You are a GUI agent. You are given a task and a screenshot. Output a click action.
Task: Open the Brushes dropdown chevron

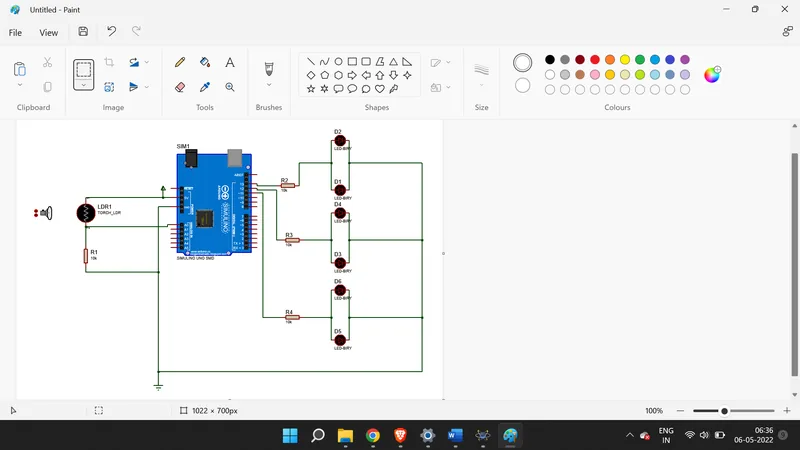click(269, 85)
